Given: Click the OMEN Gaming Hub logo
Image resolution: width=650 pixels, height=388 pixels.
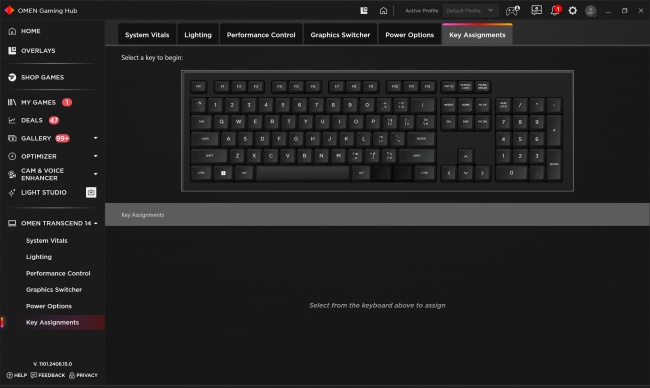Looking at the screenshot, I should tap(9, 10).
